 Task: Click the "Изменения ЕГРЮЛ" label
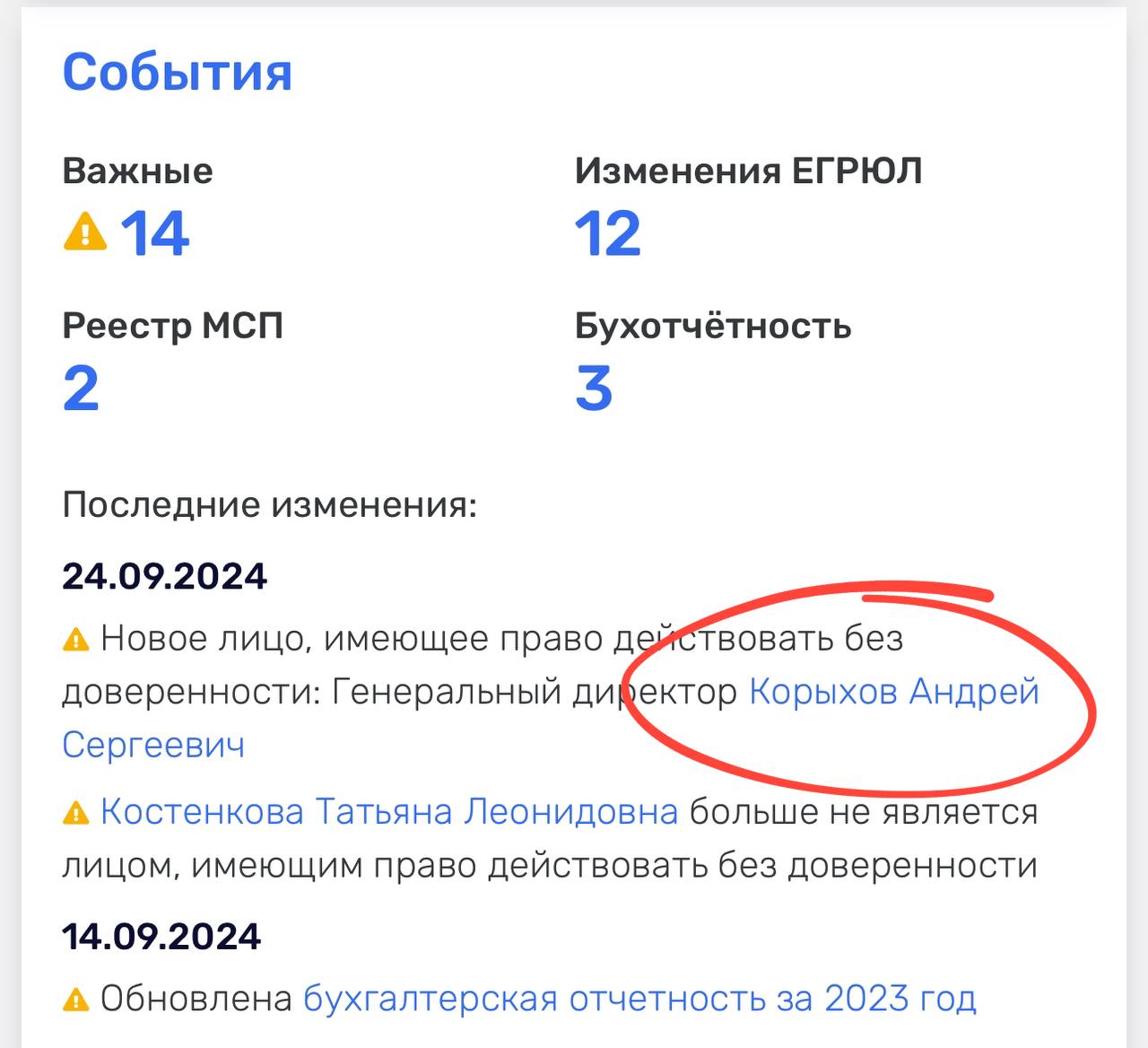click(748, 170)
